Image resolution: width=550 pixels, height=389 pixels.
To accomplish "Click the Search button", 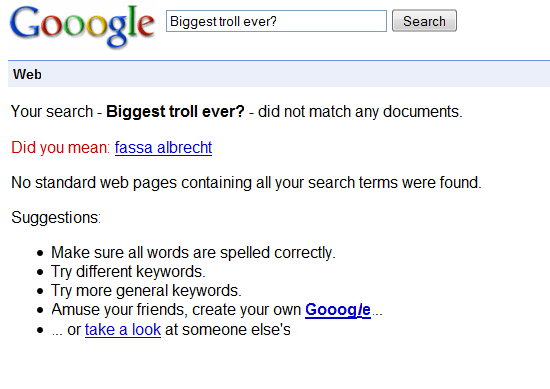I will point(424,21).
